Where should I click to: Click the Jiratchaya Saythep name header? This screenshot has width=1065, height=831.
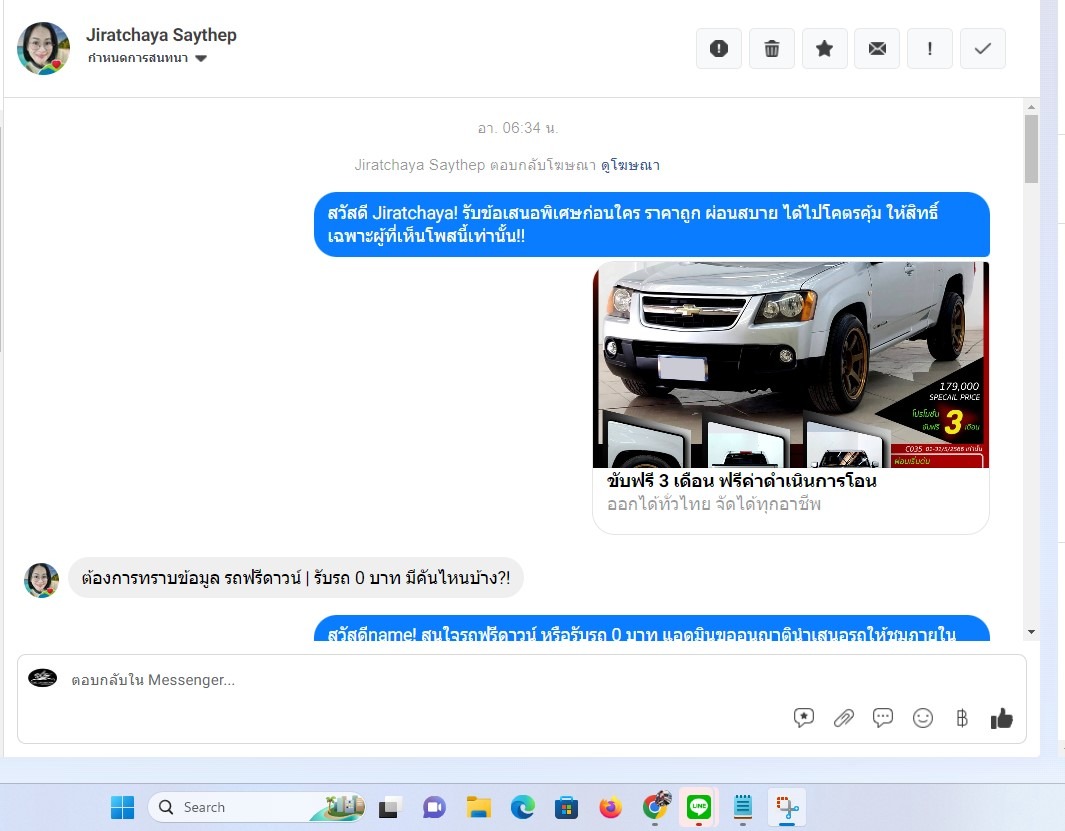click(x=161, y=35)
